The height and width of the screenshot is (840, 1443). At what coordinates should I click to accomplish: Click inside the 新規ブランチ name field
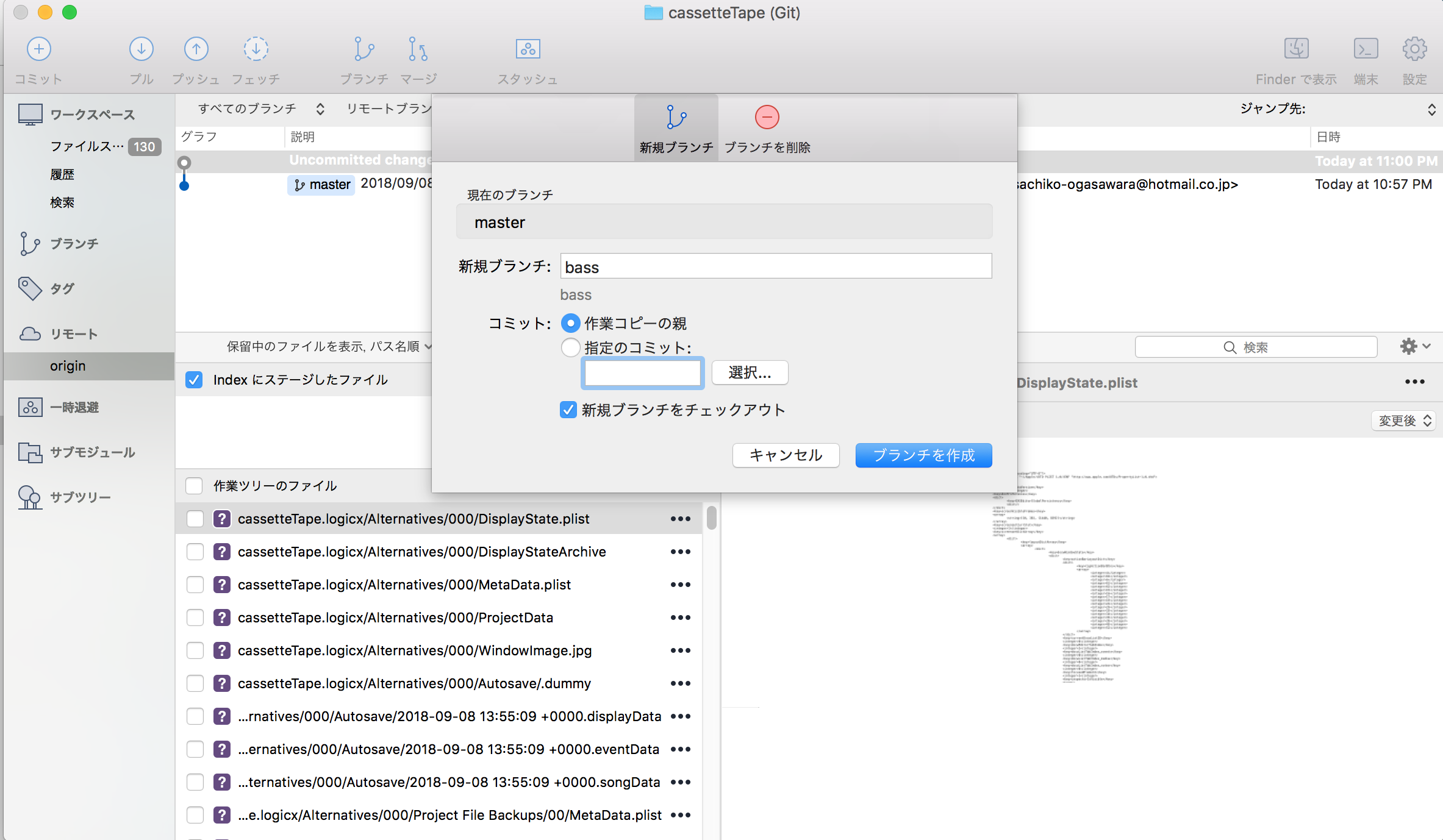click(x=775, y=266)
